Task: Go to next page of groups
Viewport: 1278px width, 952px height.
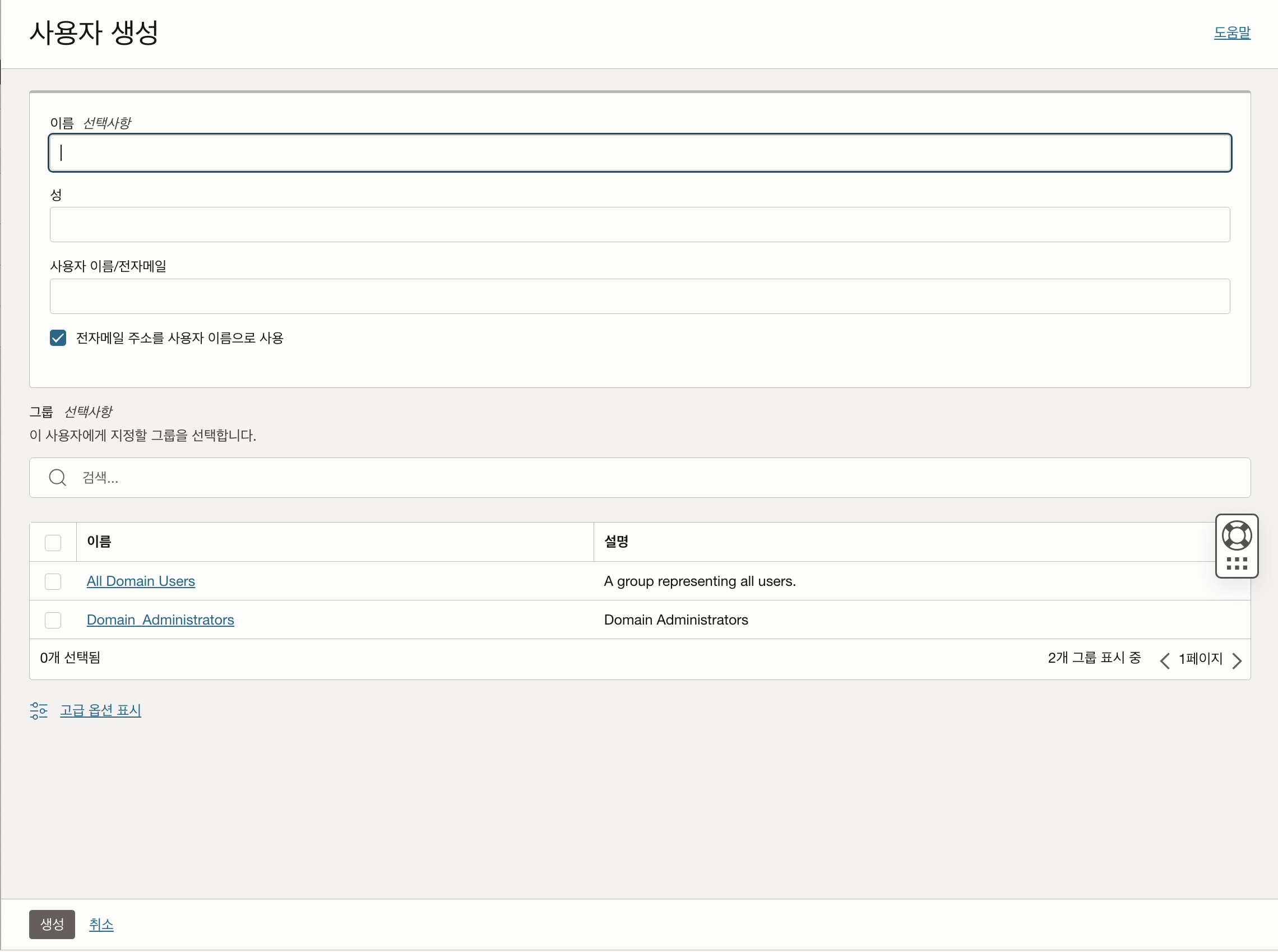Action: pos(1237,660)
